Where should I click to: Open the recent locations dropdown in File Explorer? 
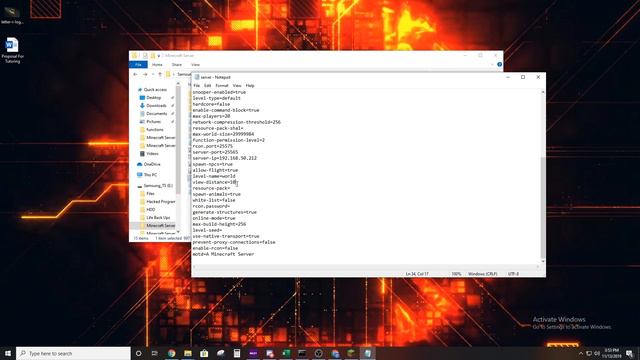(153, 74)
